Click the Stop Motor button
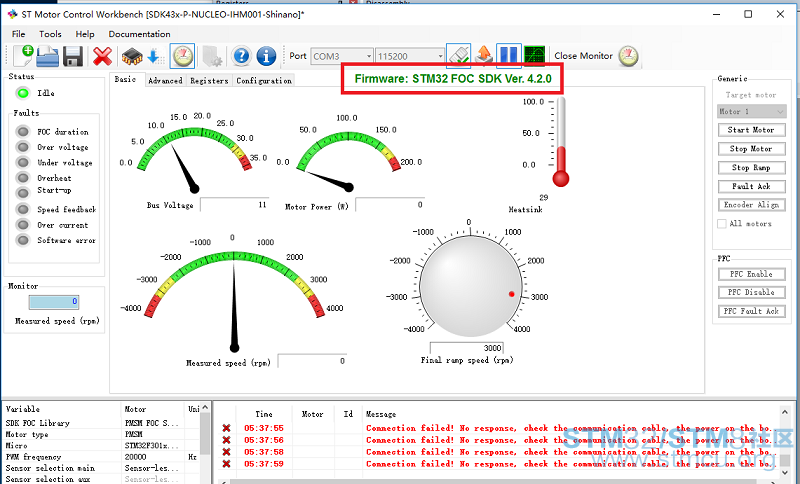Screen dimensions: 800x484 pyautogui.click(x=751, y=149)
